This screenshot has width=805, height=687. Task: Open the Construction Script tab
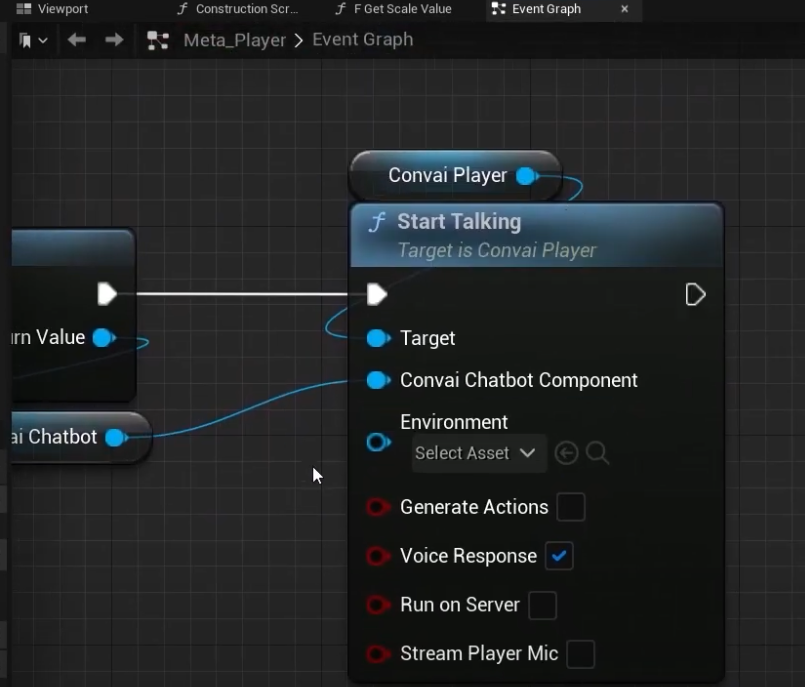[237, 9]
